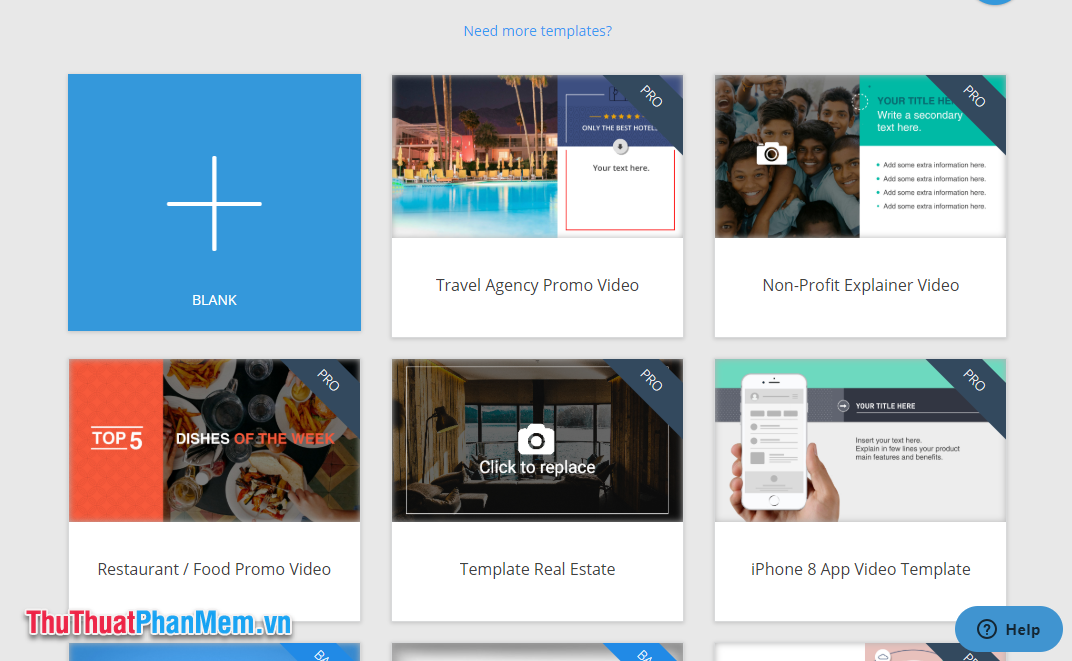Click the 'TOP 5' orange banner on the food template

click(117, 437)
